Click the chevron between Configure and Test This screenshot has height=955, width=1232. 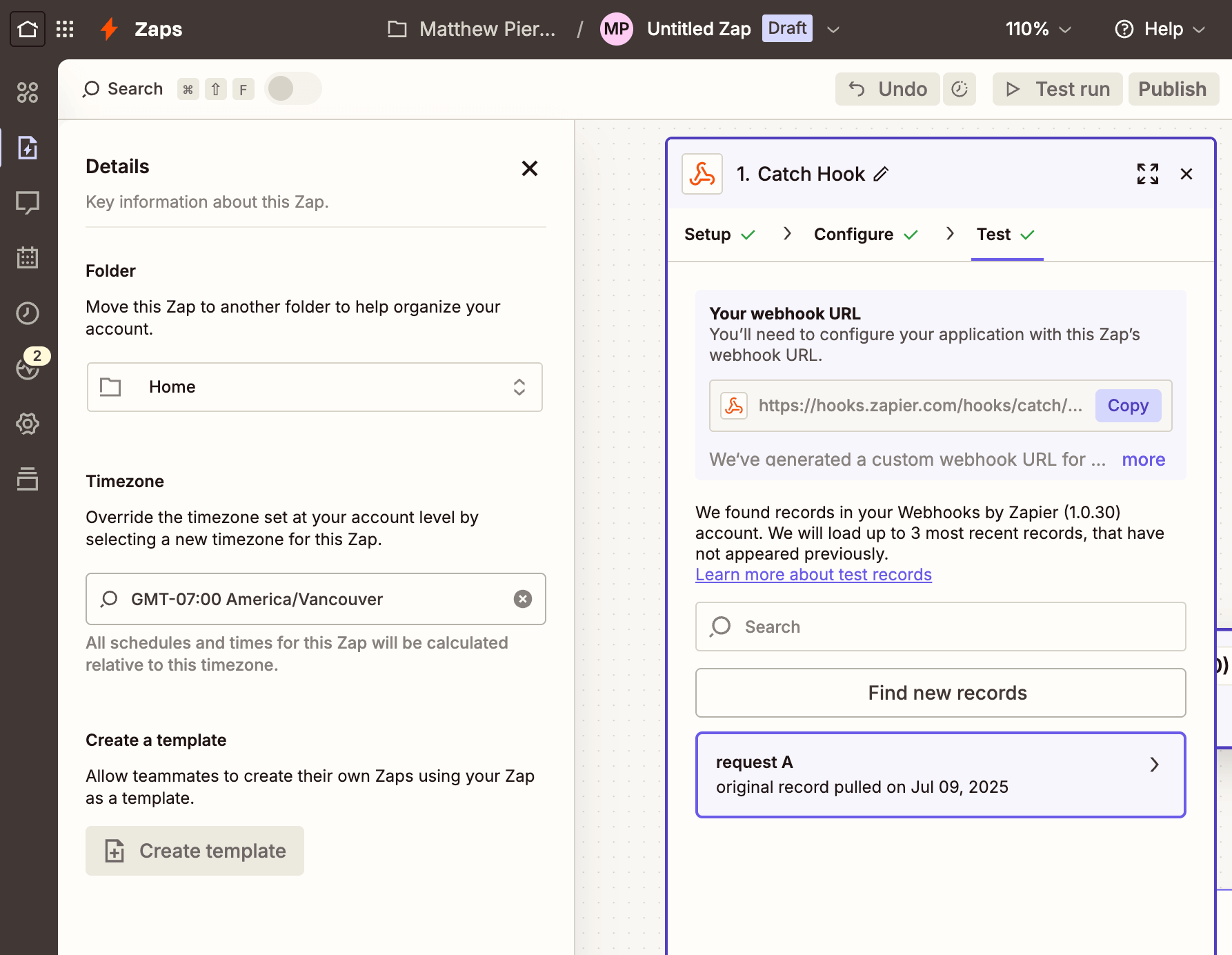[950, 234]
